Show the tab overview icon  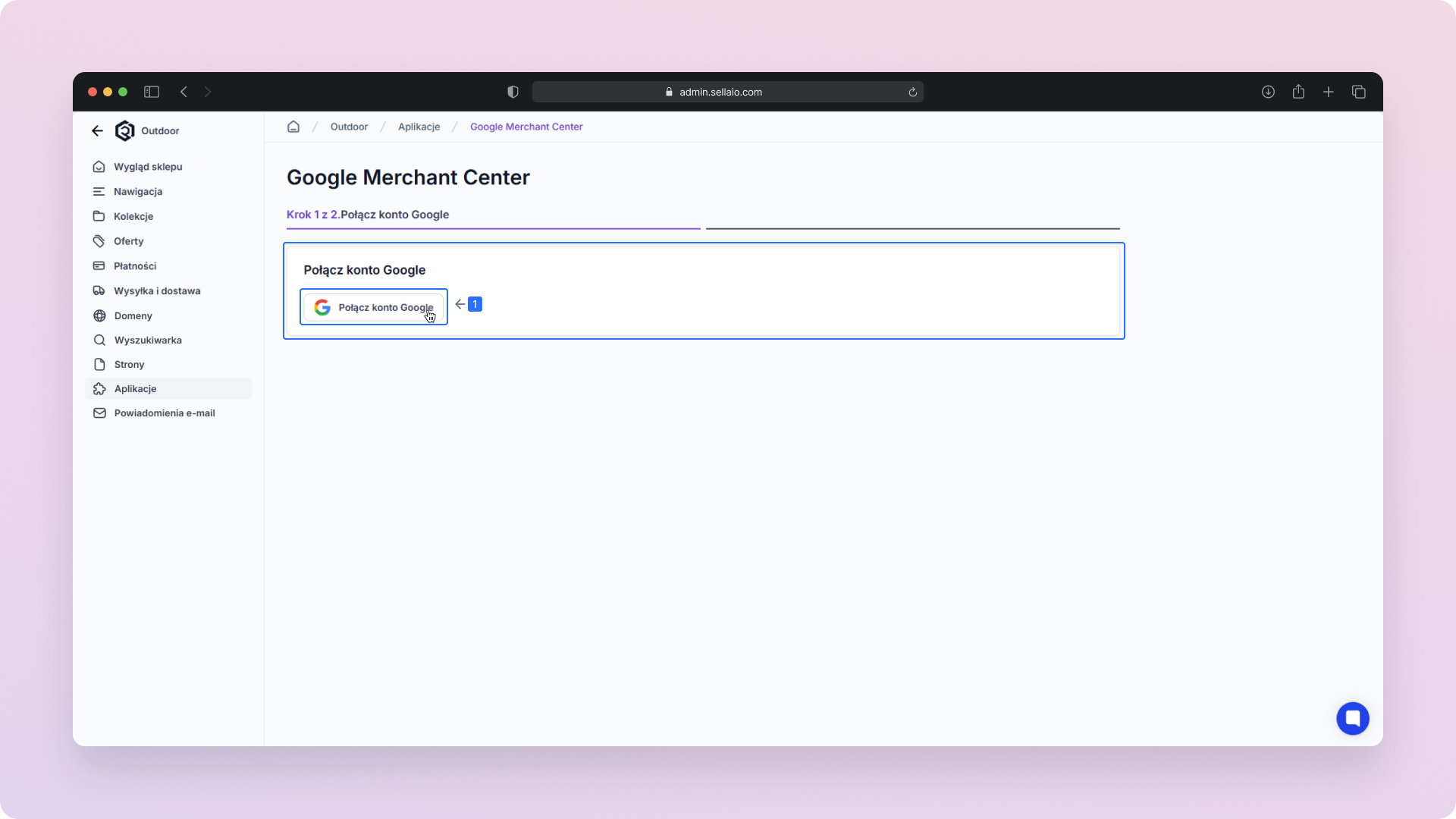1358,92
